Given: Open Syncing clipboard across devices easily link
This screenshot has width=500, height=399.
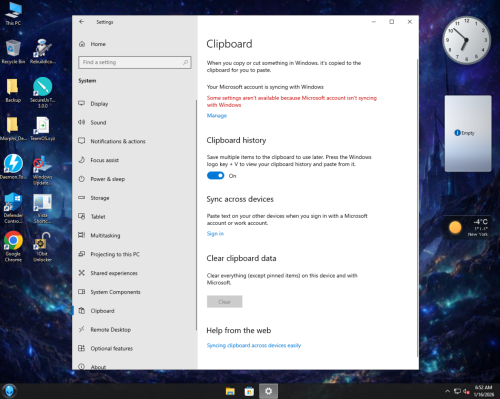Looking at the screenshot, I should coord(254,345).
